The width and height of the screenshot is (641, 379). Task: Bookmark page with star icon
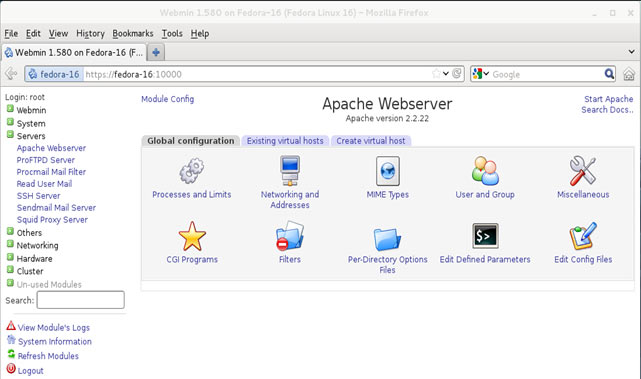pos(436,74)
